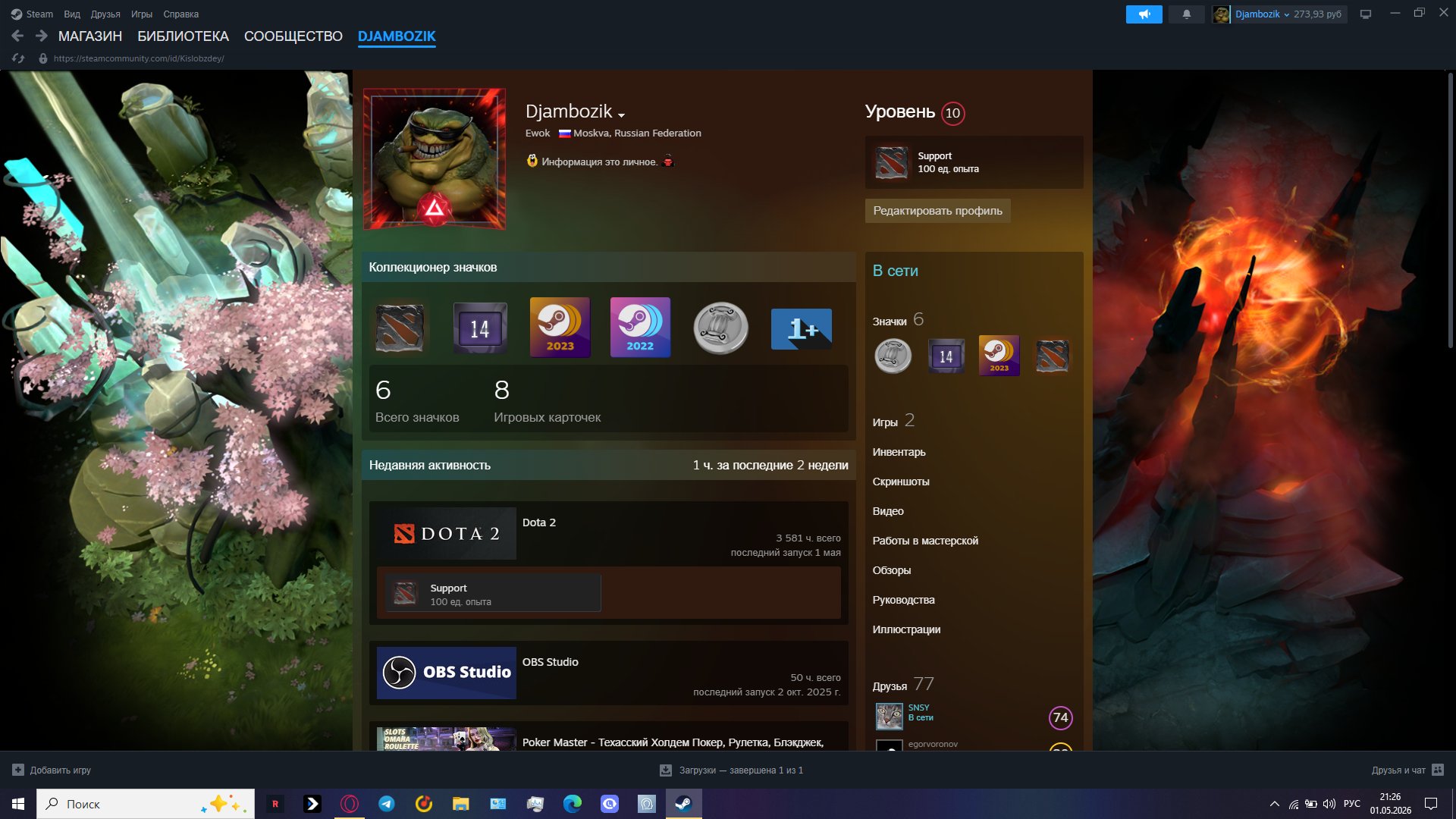Viewport: 1456px width, 819px height.
Task: Open the Друзья menu
Action: point(105,14)
